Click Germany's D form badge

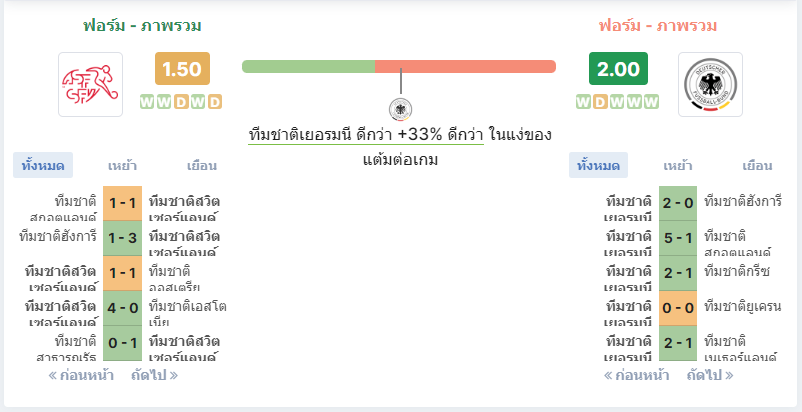coord(600,102)
